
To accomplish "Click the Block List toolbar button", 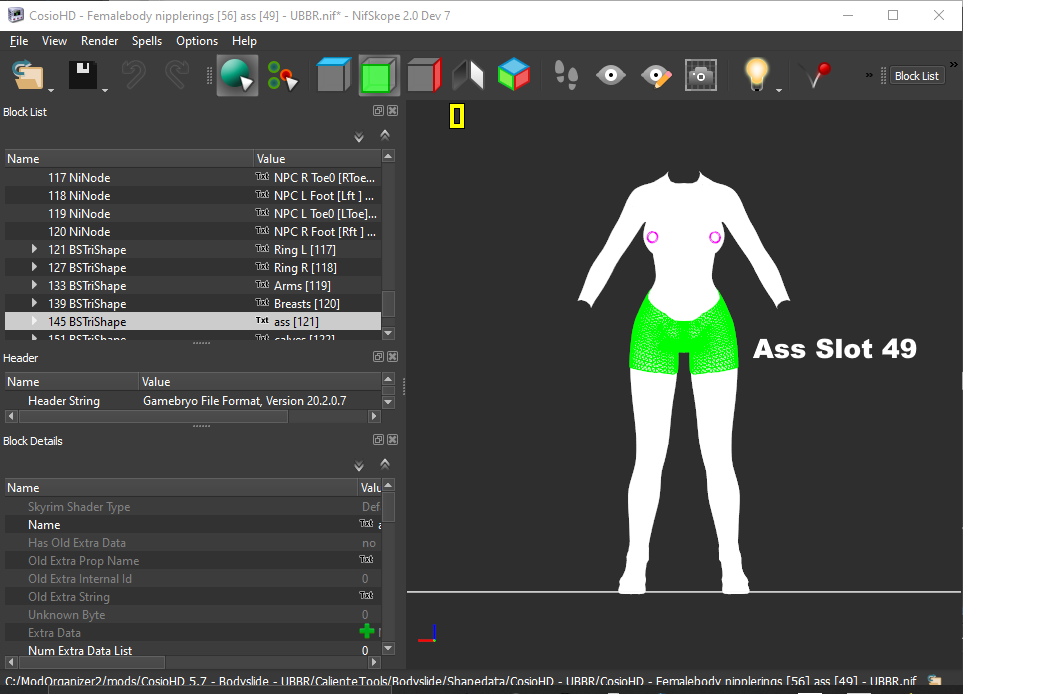I will [916, 76].
